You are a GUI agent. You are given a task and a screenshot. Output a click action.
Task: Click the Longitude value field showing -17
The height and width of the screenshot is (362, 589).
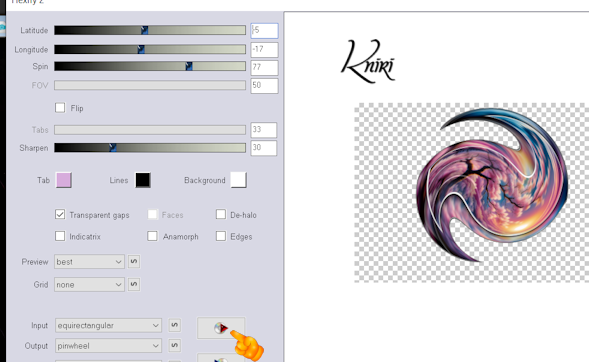pyautogui.click(x=264, y=49)
